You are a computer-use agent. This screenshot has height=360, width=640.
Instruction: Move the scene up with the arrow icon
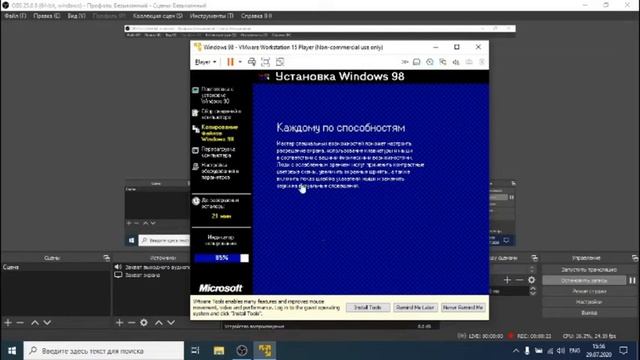[35, 323]
